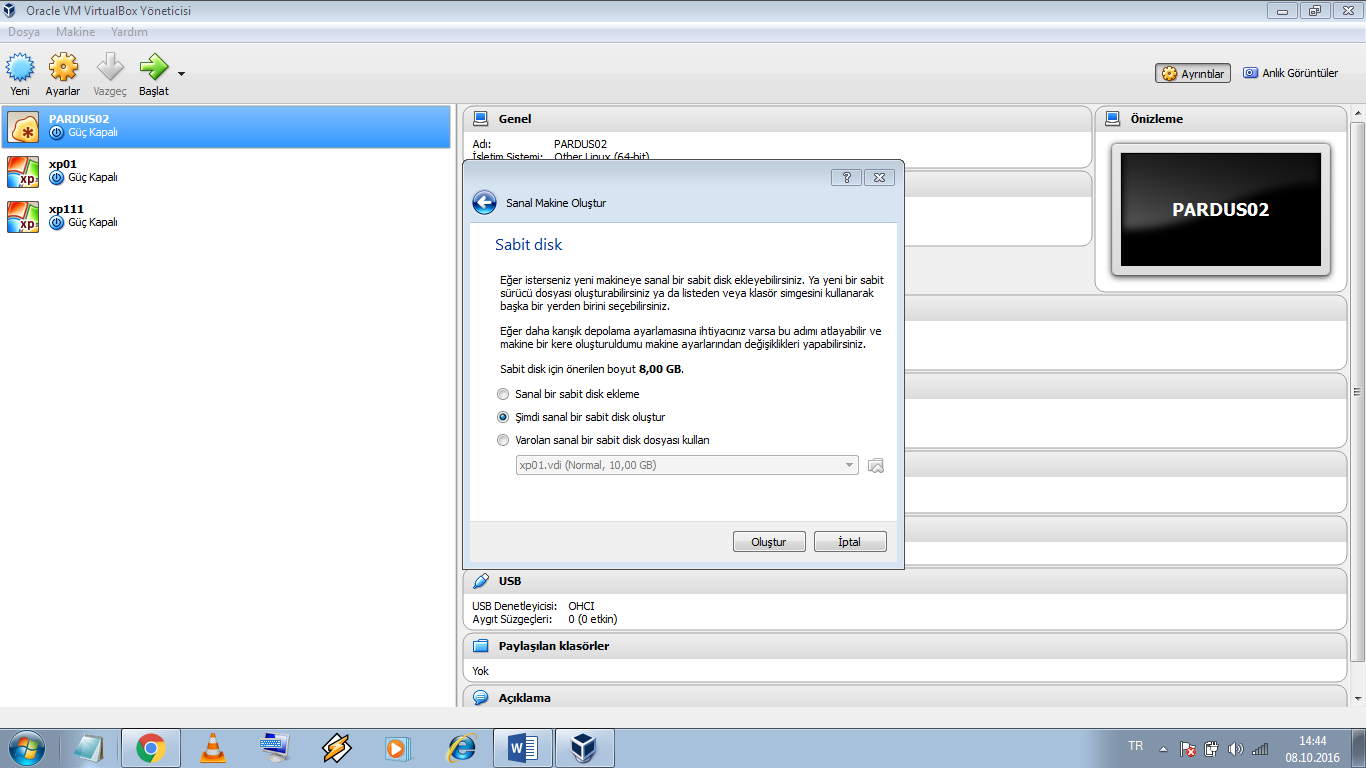Image resolution: width=1366 pixels, height=768 pixels.
Task: Click the 'Paylaşılan klasörler' header label
Action: [x=554, y=646]
